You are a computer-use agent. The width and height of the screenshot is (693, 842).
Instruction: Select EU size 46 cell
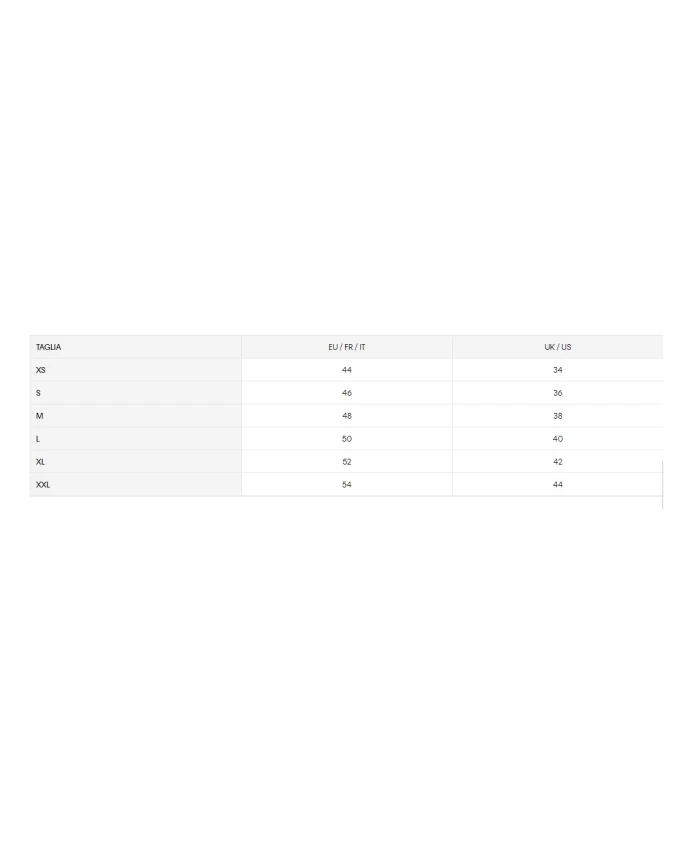(347, 393)
